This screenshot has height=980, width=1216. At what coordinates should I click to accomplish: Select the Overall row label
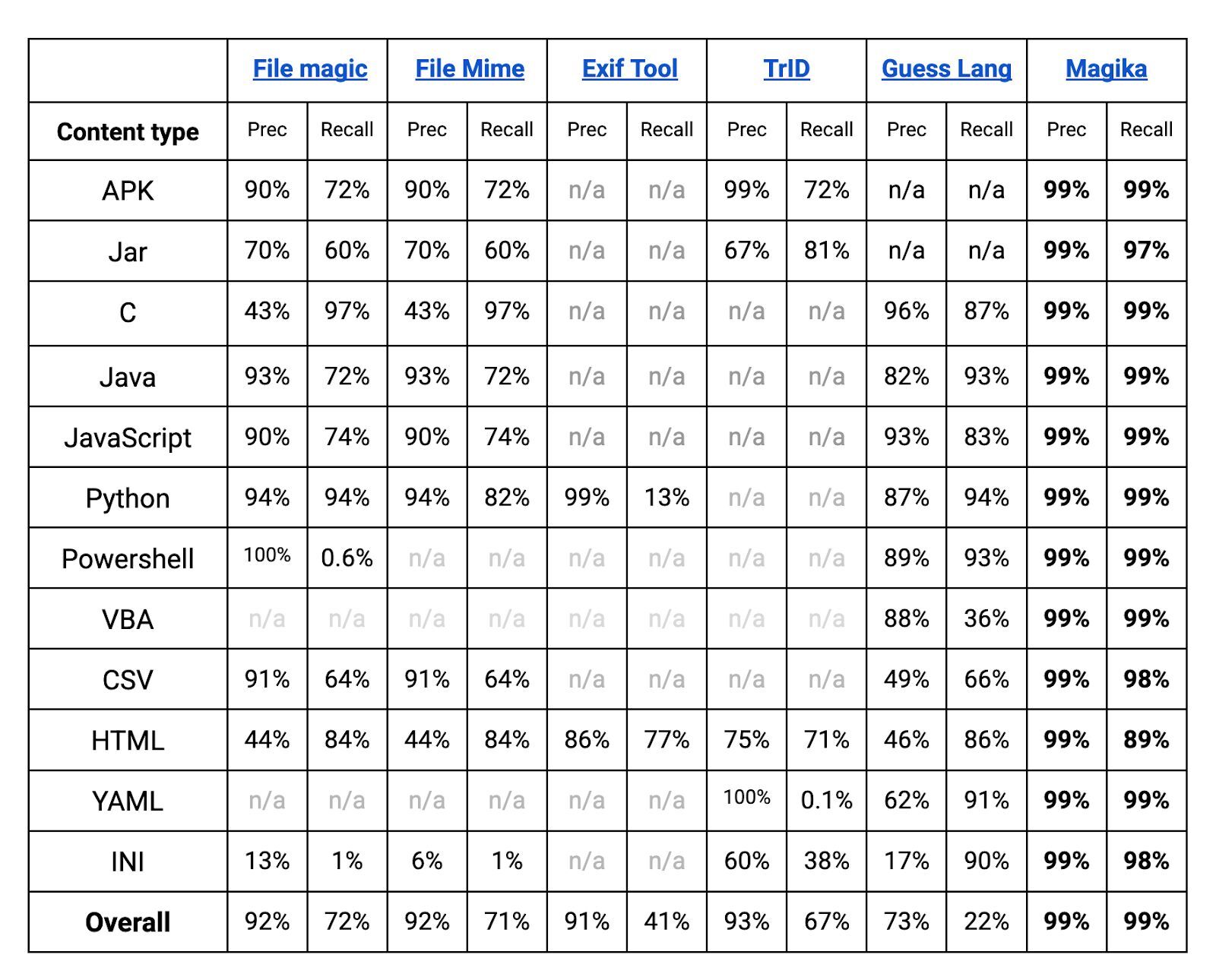[128, 922]
